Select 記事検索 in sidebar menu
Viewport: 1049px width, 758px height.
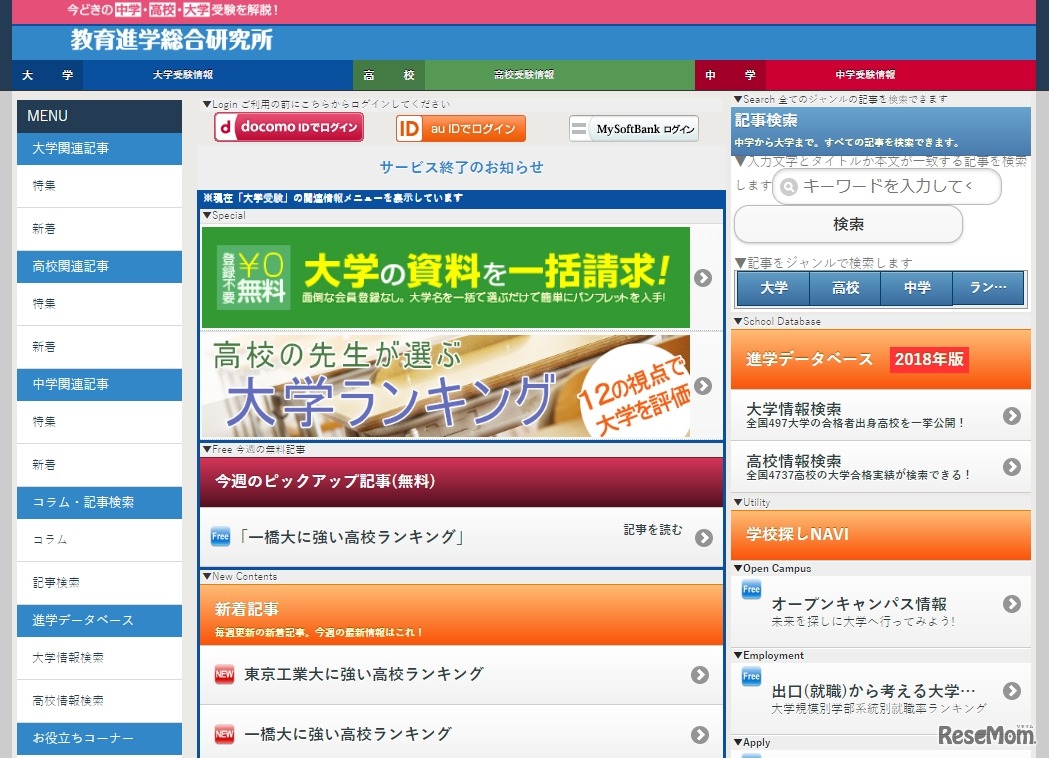tap(99, 583)
